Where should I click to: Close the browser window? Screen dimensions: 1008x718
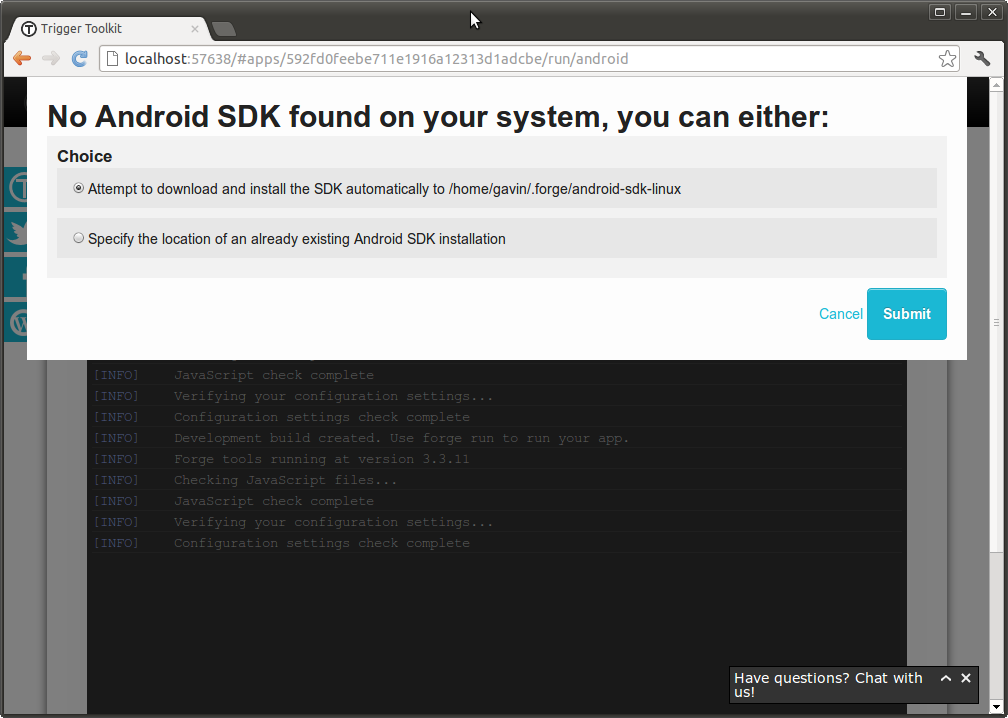992,12
